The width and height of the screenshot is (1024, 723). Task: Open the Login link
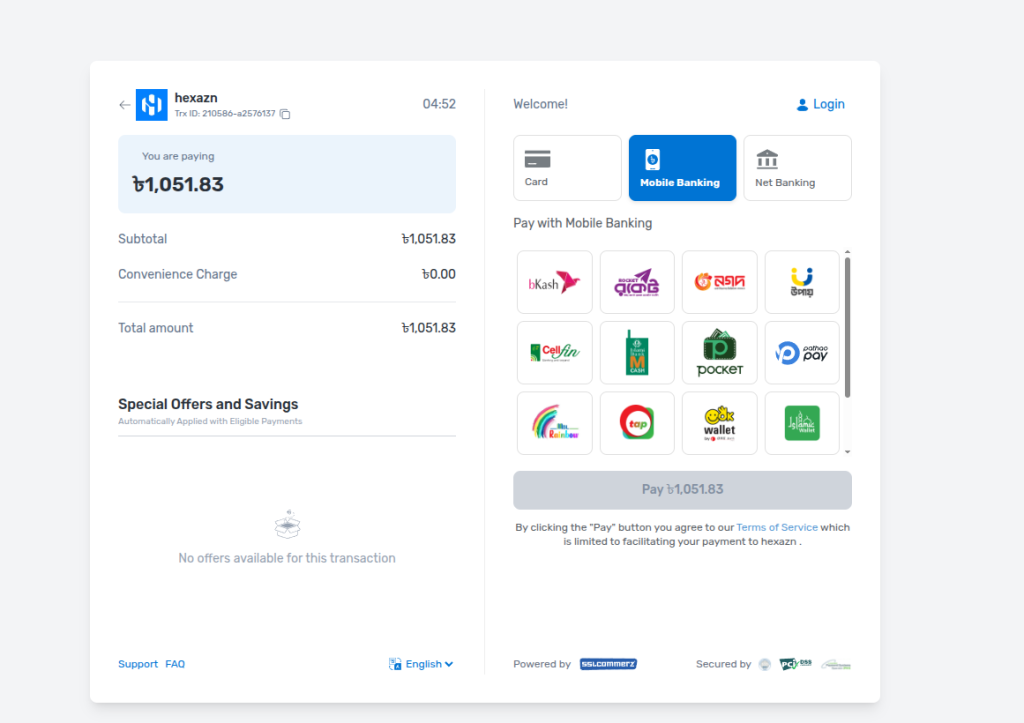point(821,104)
